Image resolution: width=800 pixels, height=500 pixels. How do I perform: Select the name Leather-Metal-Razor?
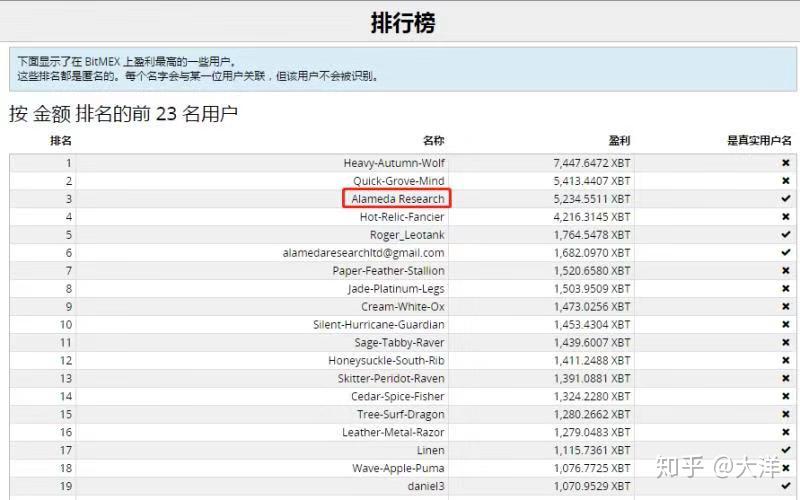(393, 432)
